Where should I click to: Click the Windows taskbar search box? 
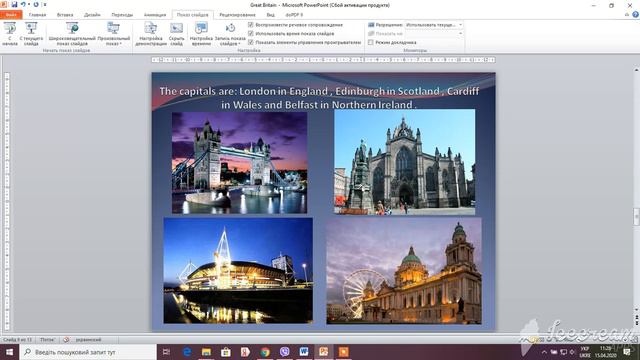tap(88, 352)
